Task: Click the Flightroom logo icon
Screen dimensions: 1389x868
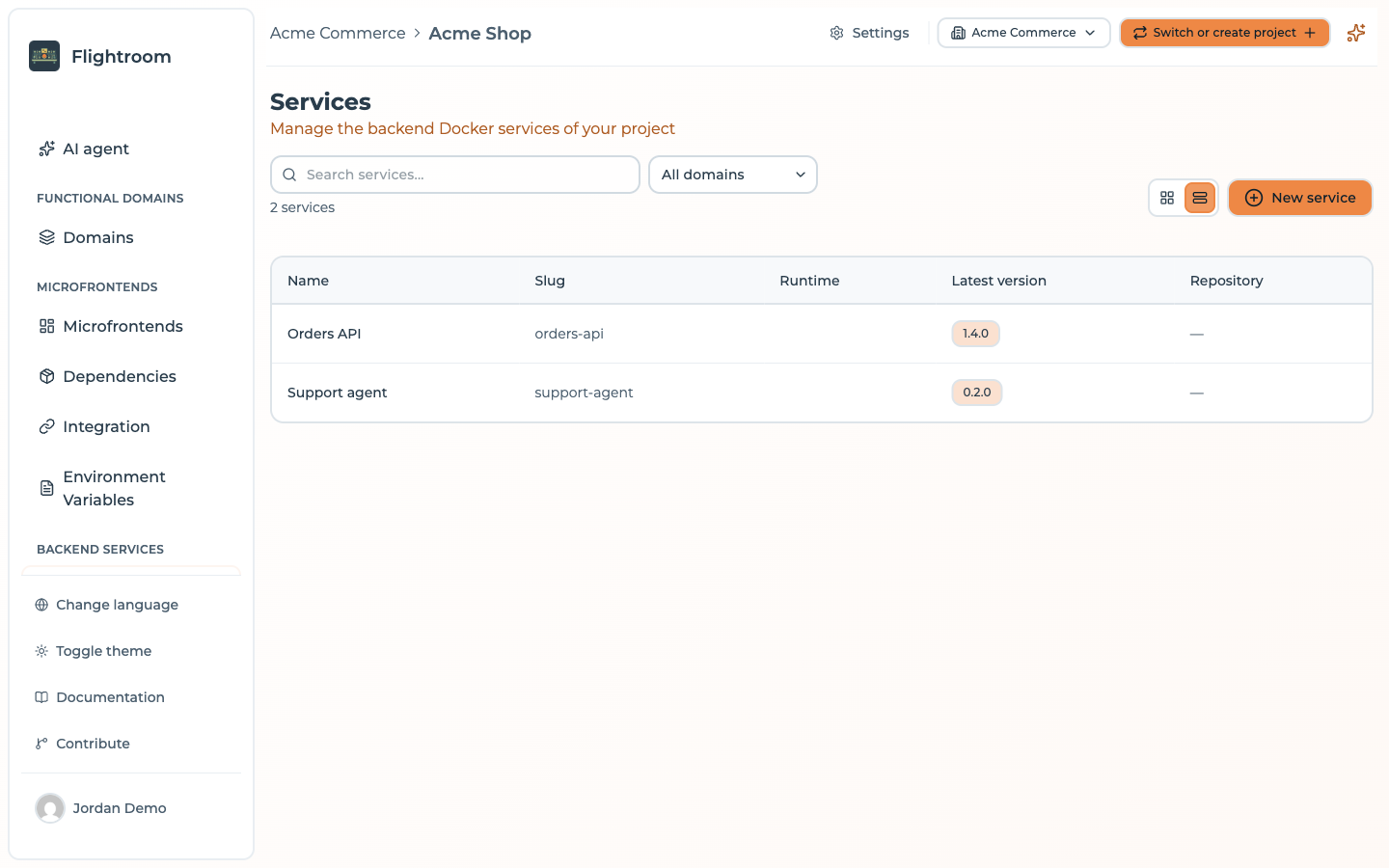Action: (x=44, y=56)
